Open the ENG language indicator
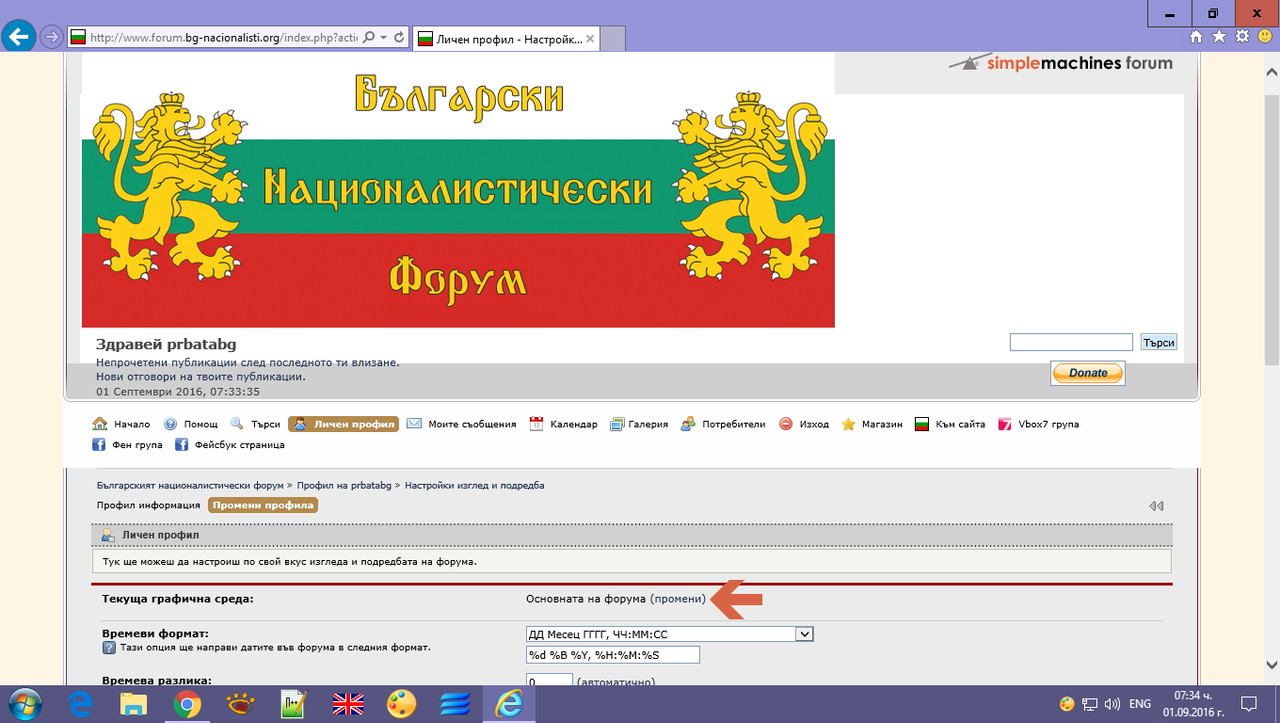 coord(1140,704)
